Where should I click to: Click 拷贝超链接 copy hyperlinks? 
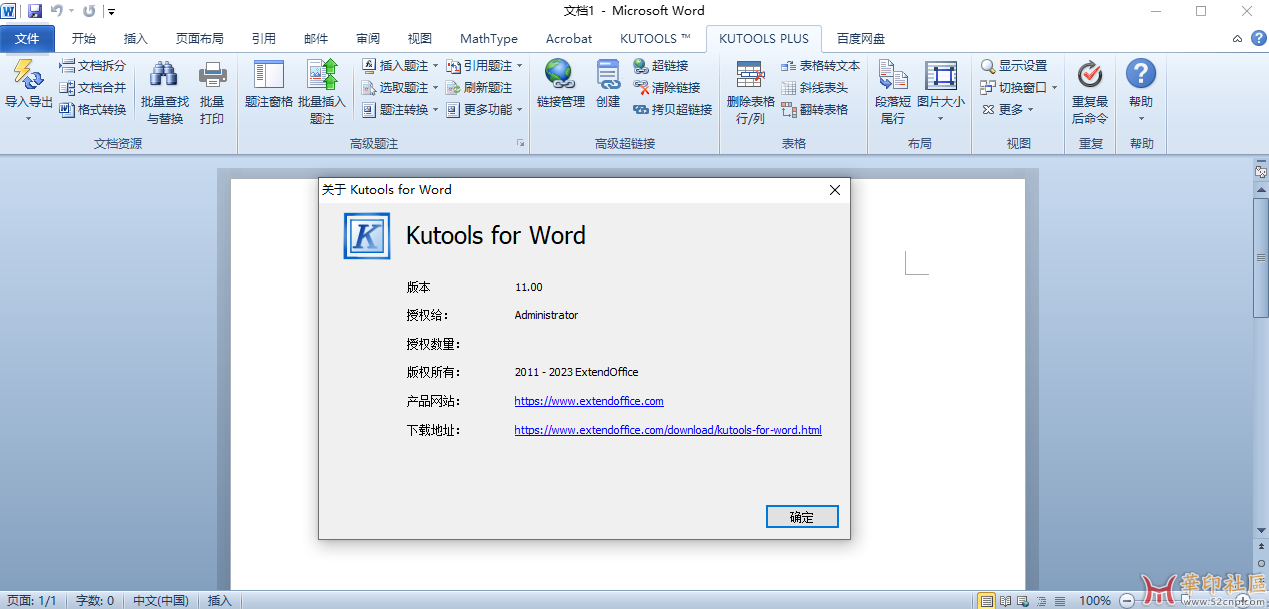[673, 110]
